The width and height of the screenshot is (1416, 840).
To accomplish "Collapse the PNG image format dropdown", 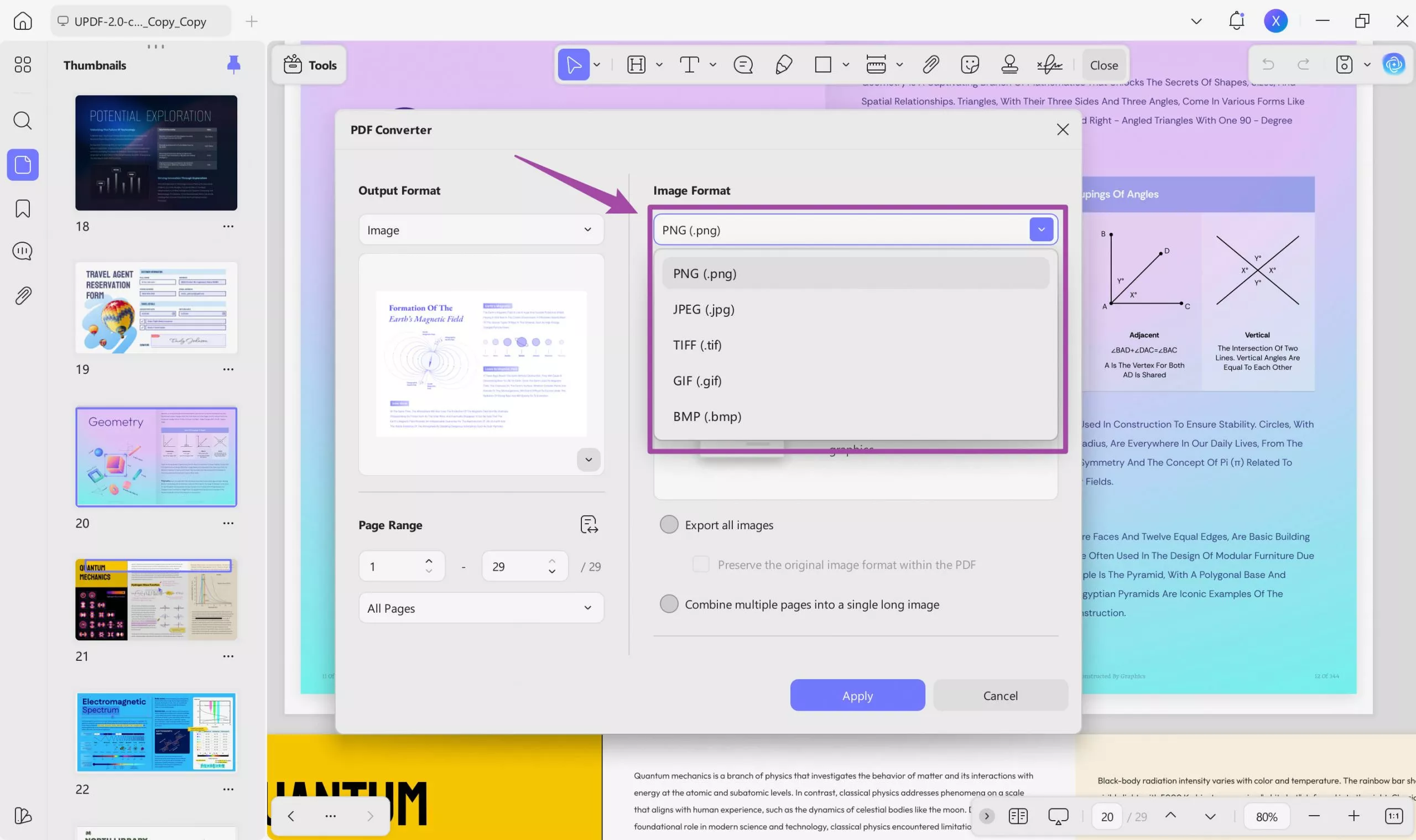I will (x=1040, y=230).
